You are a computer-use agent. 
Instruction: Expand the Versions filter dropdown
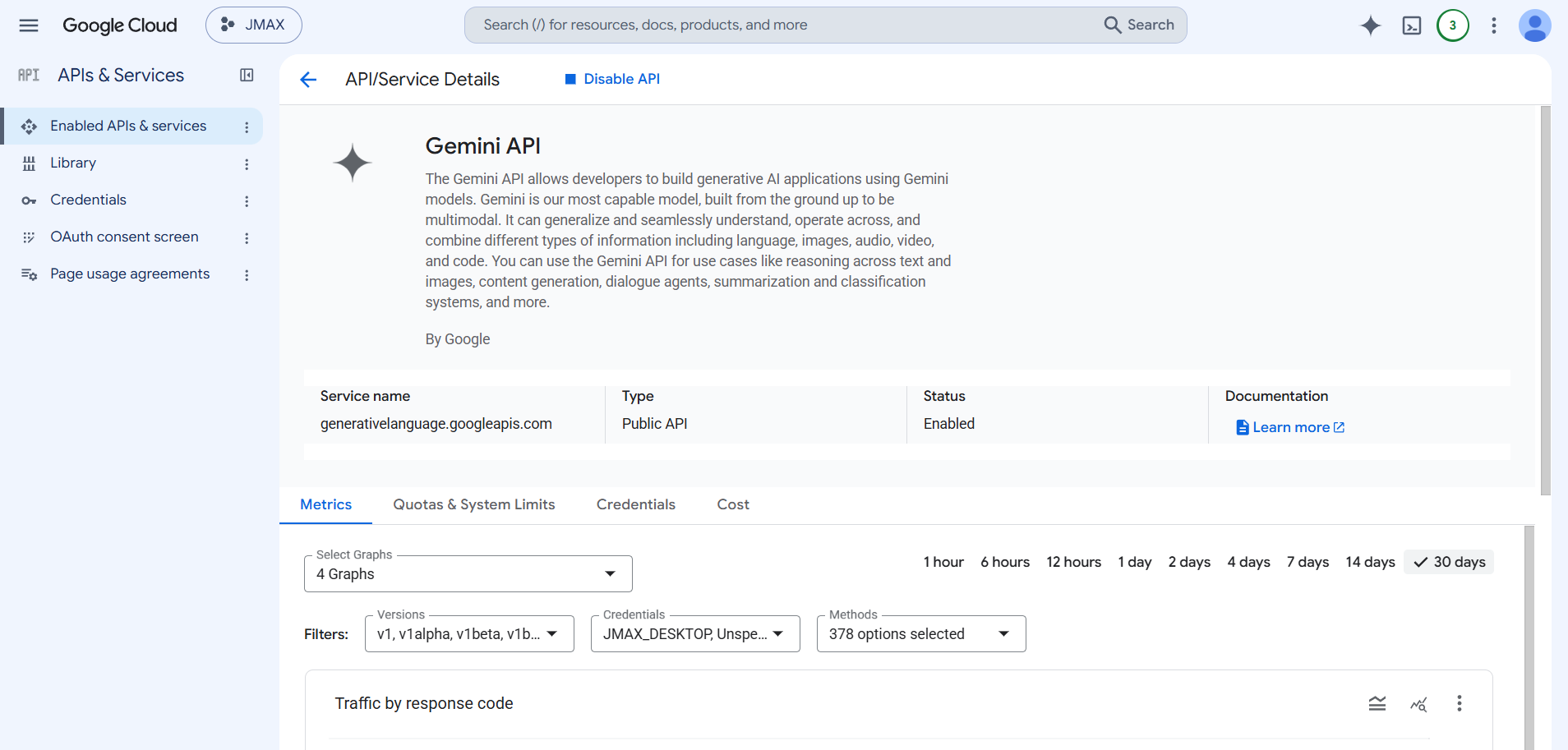pyautogui.click(x=469, y=633)
